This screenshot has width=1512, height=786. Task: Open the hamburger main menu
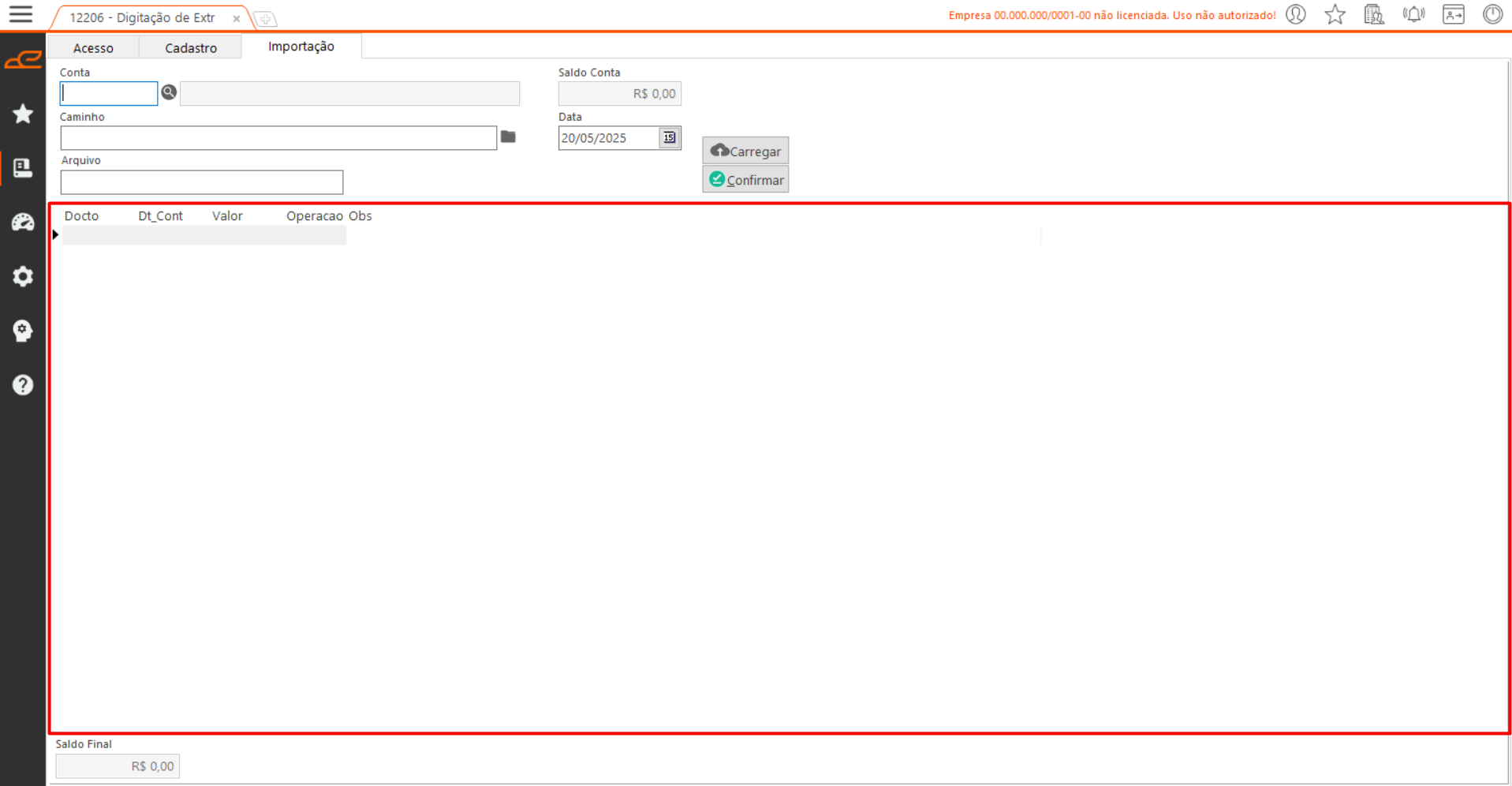[21, 14]
